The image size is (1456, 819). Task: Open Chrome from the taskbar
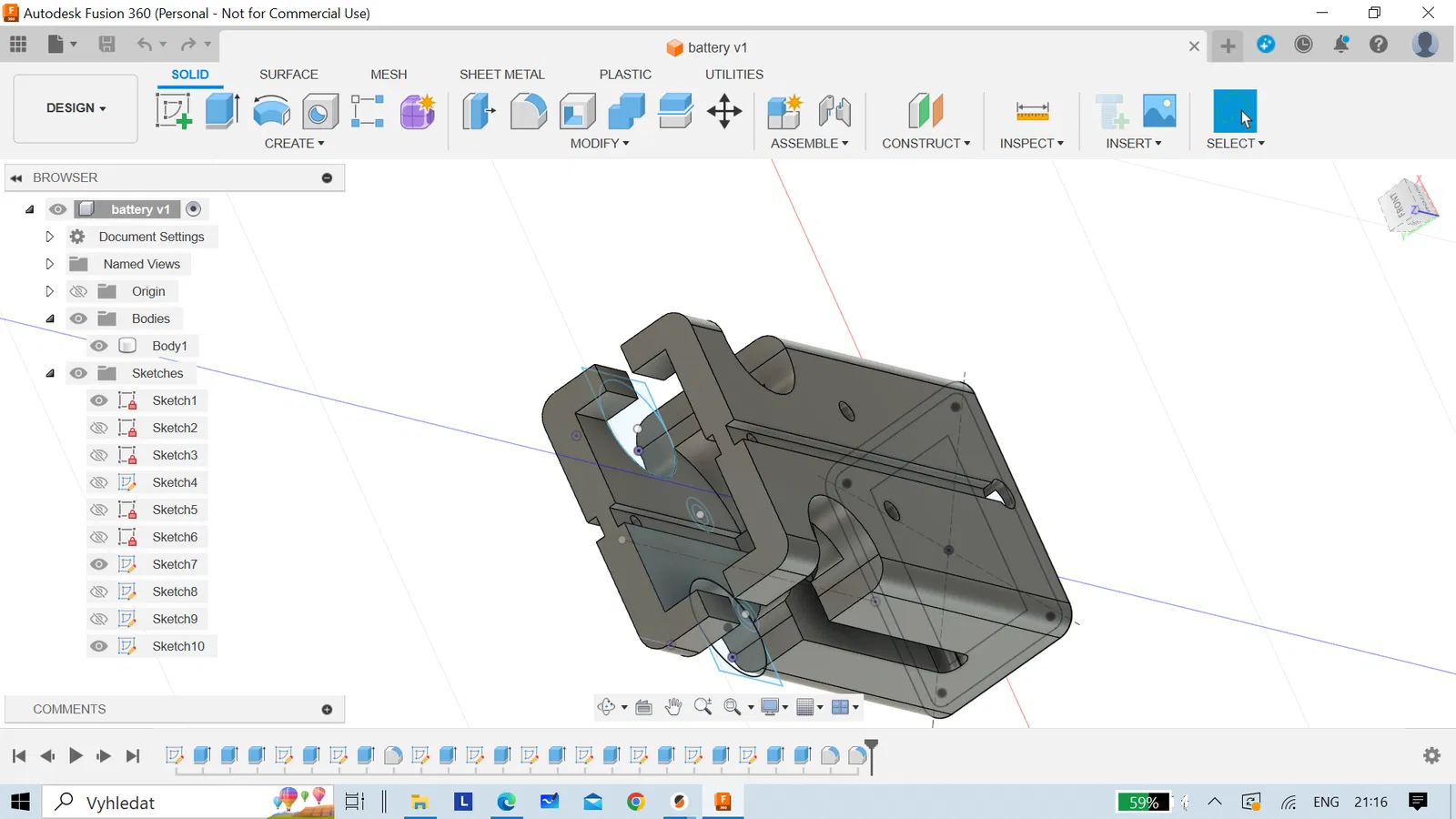(636, 802)
